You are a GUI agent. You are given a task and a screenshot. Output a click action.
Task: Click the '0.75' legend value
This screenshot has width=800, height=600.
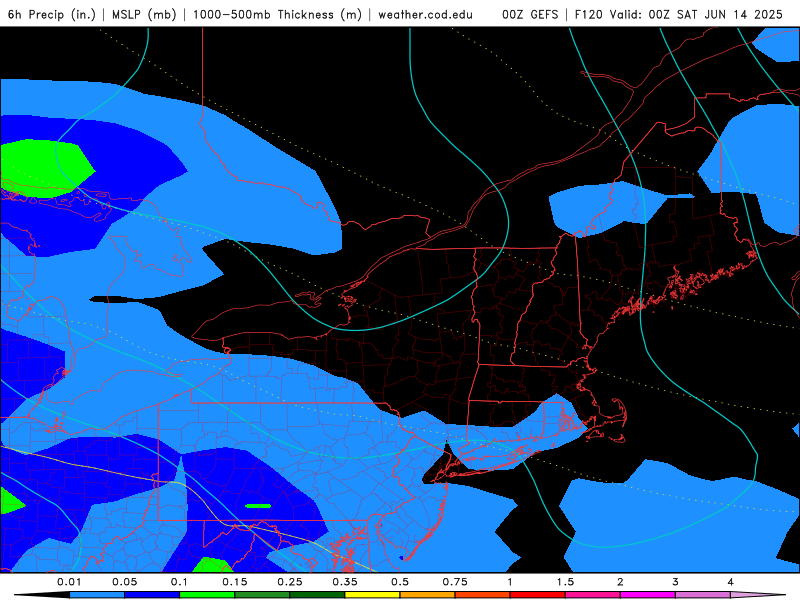click(x=455, y=582)
